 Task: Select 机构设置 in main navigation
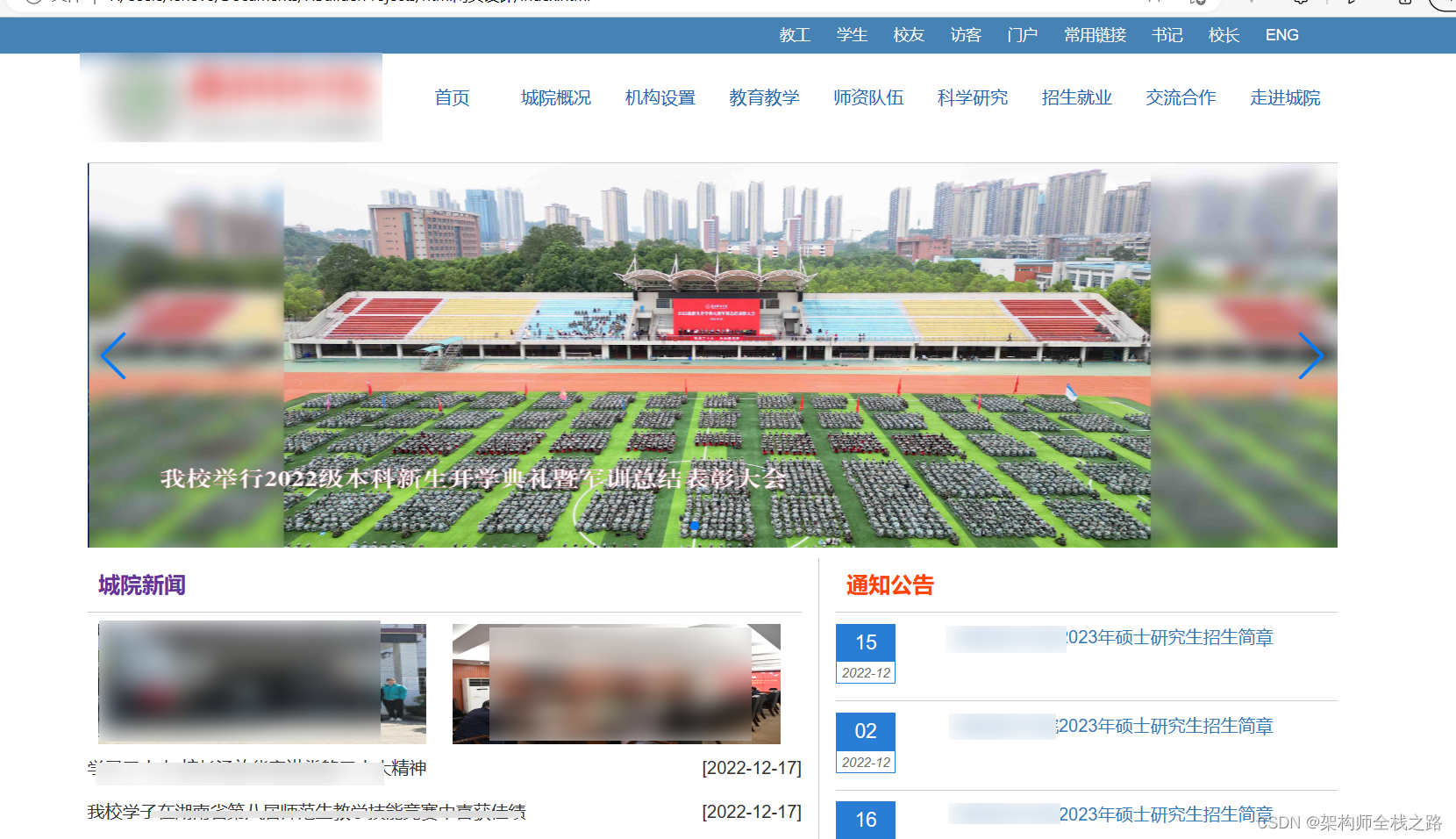click(660, 97)
